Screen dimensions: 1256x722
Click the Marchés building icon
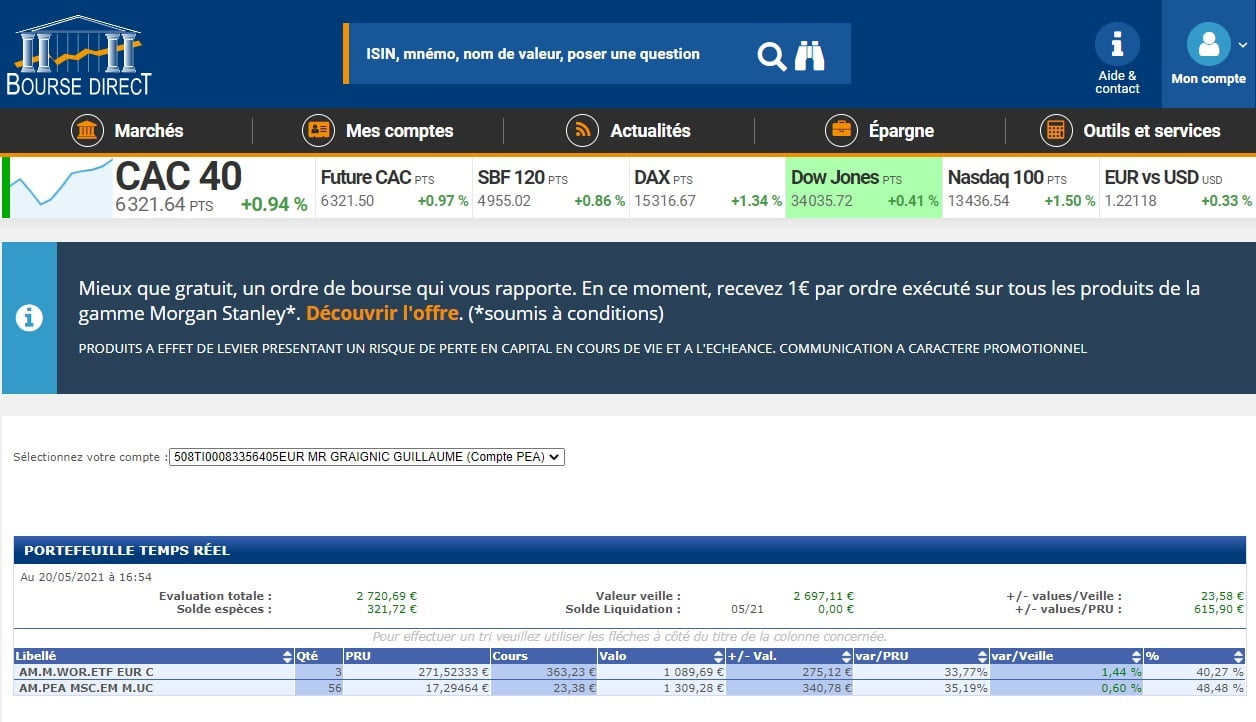coord(88,131)
